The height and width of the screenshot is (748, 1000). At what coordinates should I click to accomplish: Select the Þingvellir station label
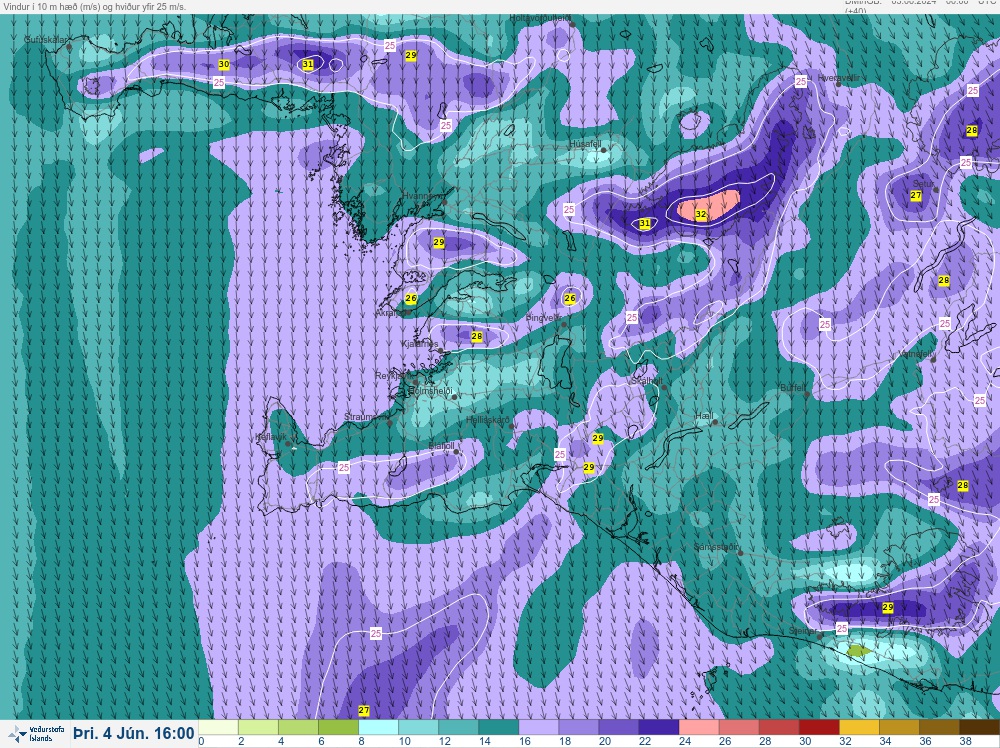543,318
